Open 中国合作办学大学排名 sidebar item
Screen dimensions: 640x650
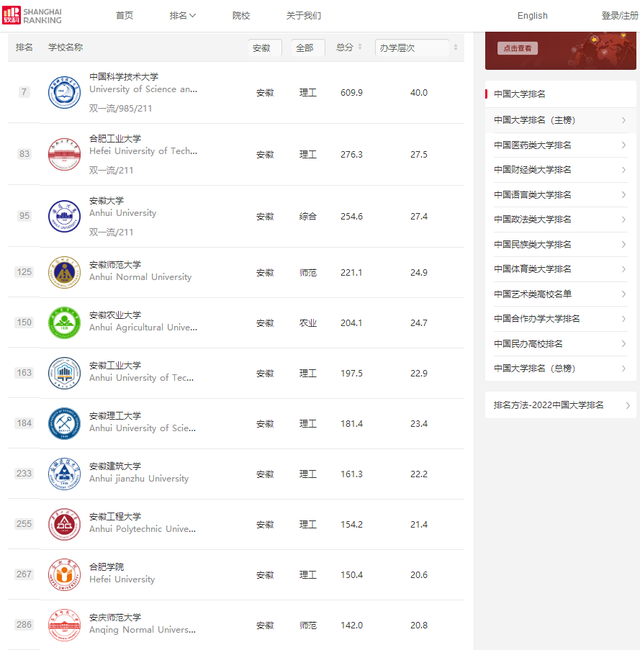(560, 319)
